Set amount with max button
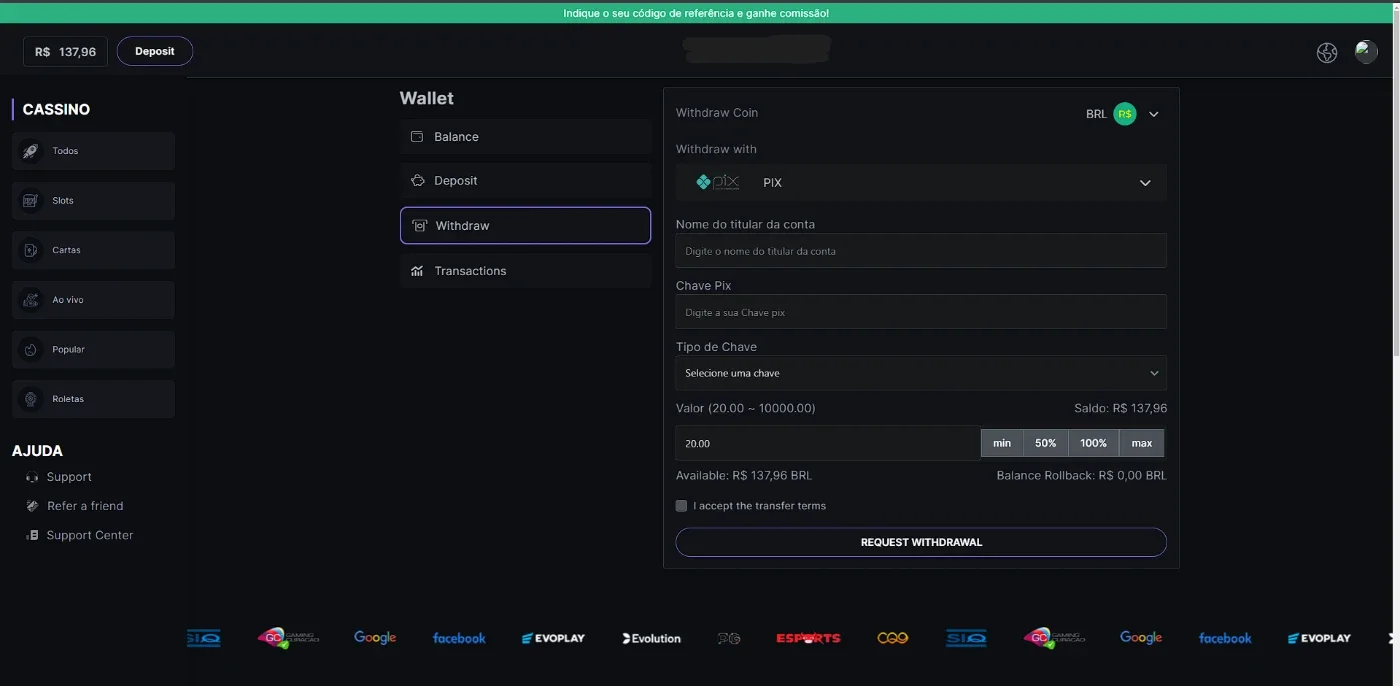1400x686 pixels. coord(1142,443)
